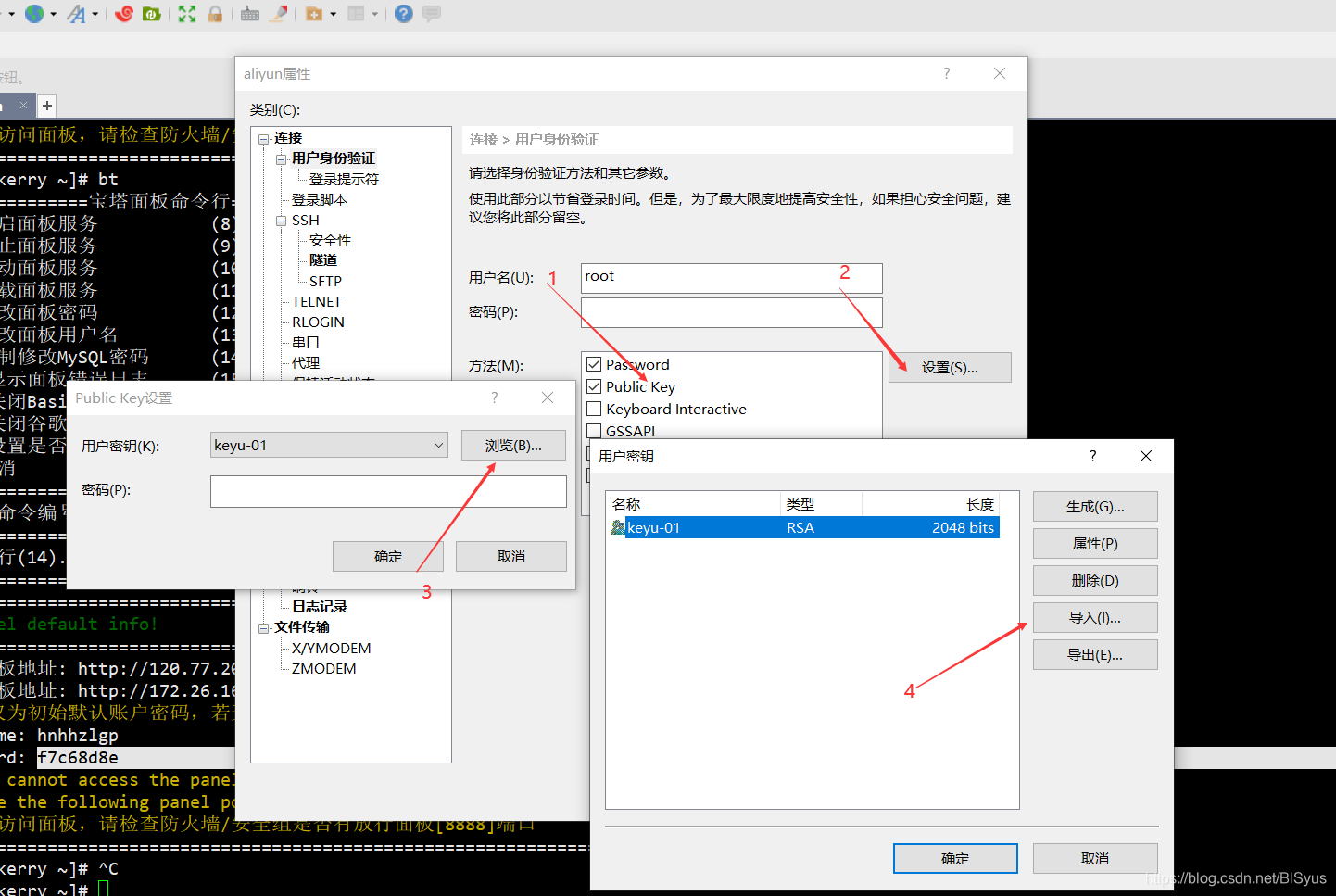Open the keyboard mapping icon
Viewport: 1336px width, 896px height.
coord(250,14)
